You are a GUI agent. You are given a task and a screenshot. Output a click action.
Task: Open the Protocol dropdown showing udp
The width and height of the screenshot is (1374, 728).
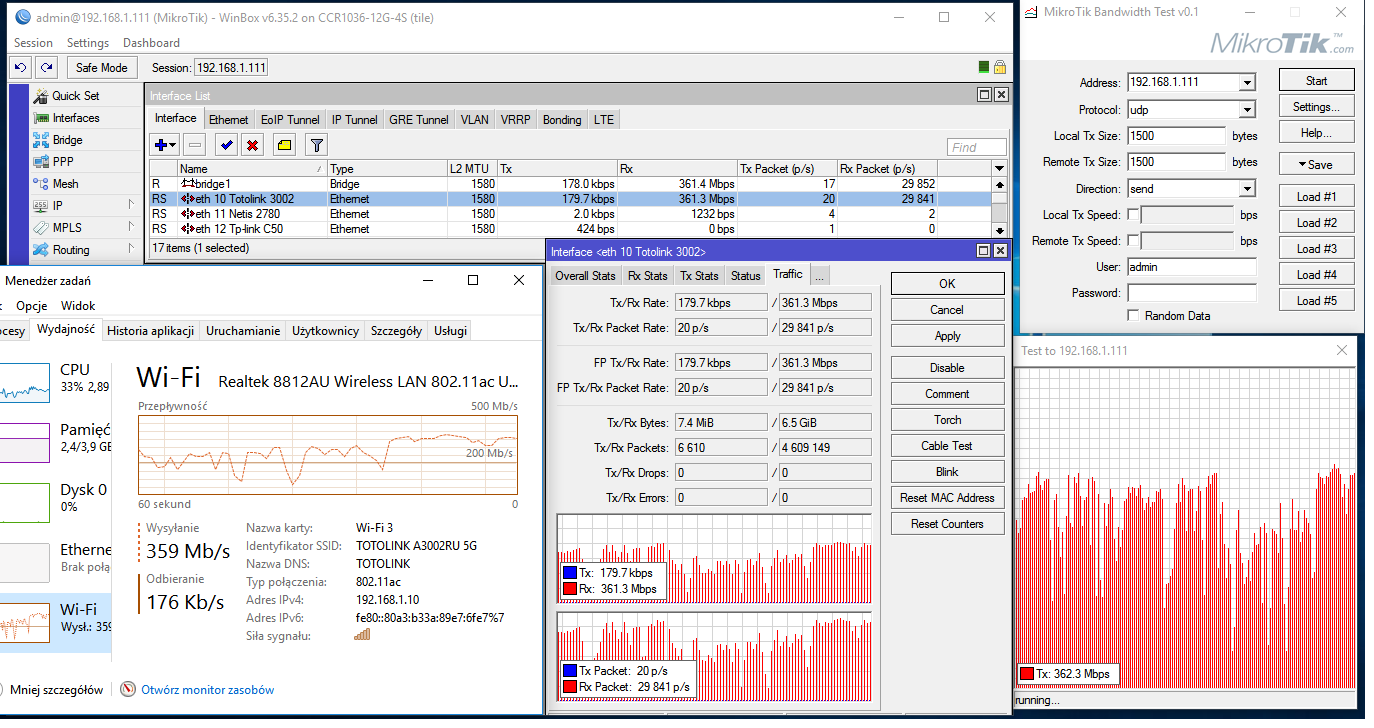pyautogui.click(x=1246, y=110)
